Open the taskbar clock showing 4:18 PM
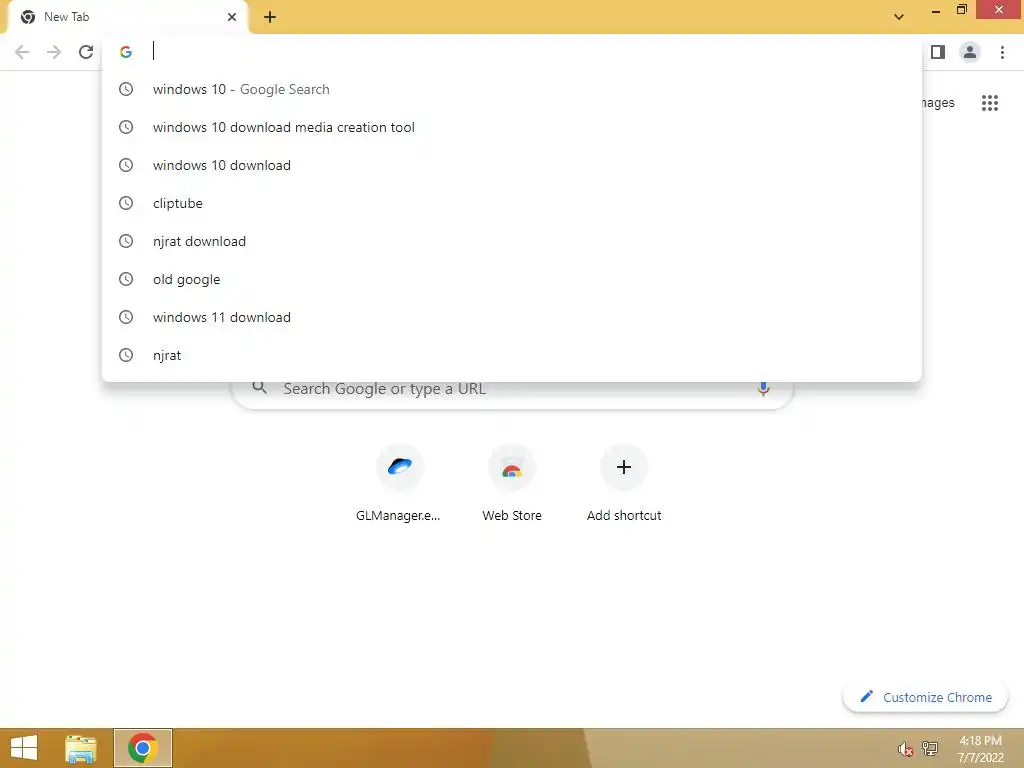 tap(980, 749)
